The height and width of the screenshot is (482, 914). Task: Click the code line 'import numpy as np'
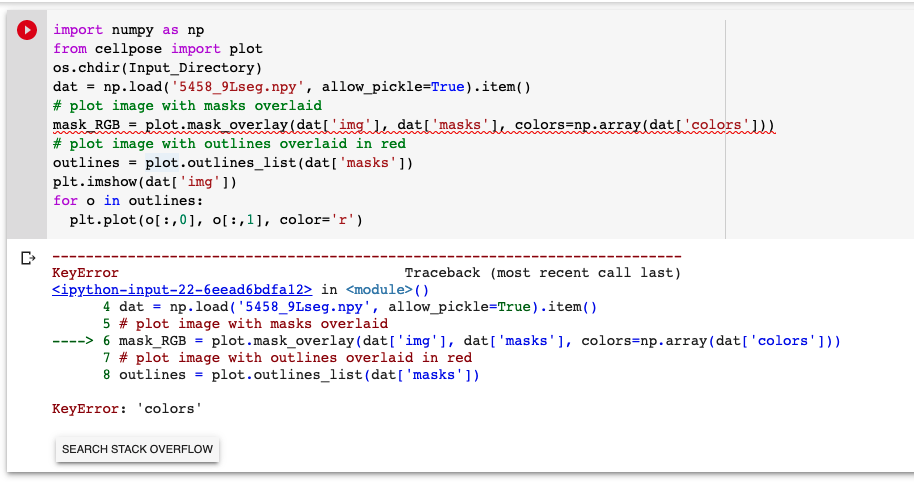(128, 30)
